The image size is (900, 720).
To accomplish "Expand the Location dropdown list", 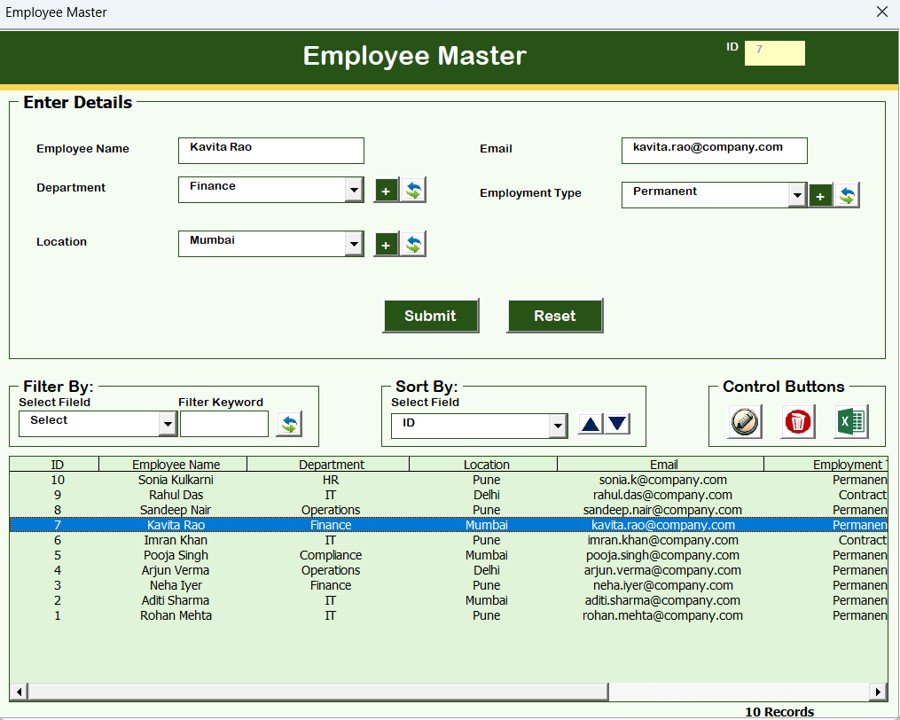I will (354, 244).
